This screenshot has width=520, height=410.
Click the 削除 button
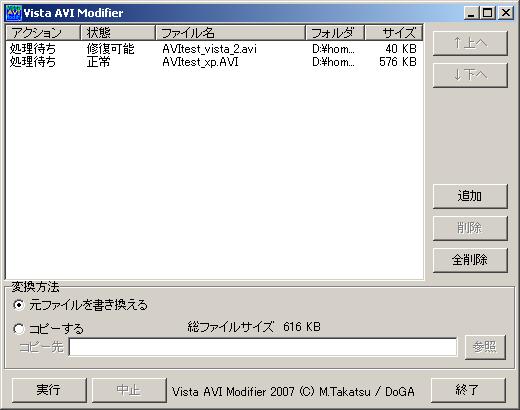(x=470, y=228)
